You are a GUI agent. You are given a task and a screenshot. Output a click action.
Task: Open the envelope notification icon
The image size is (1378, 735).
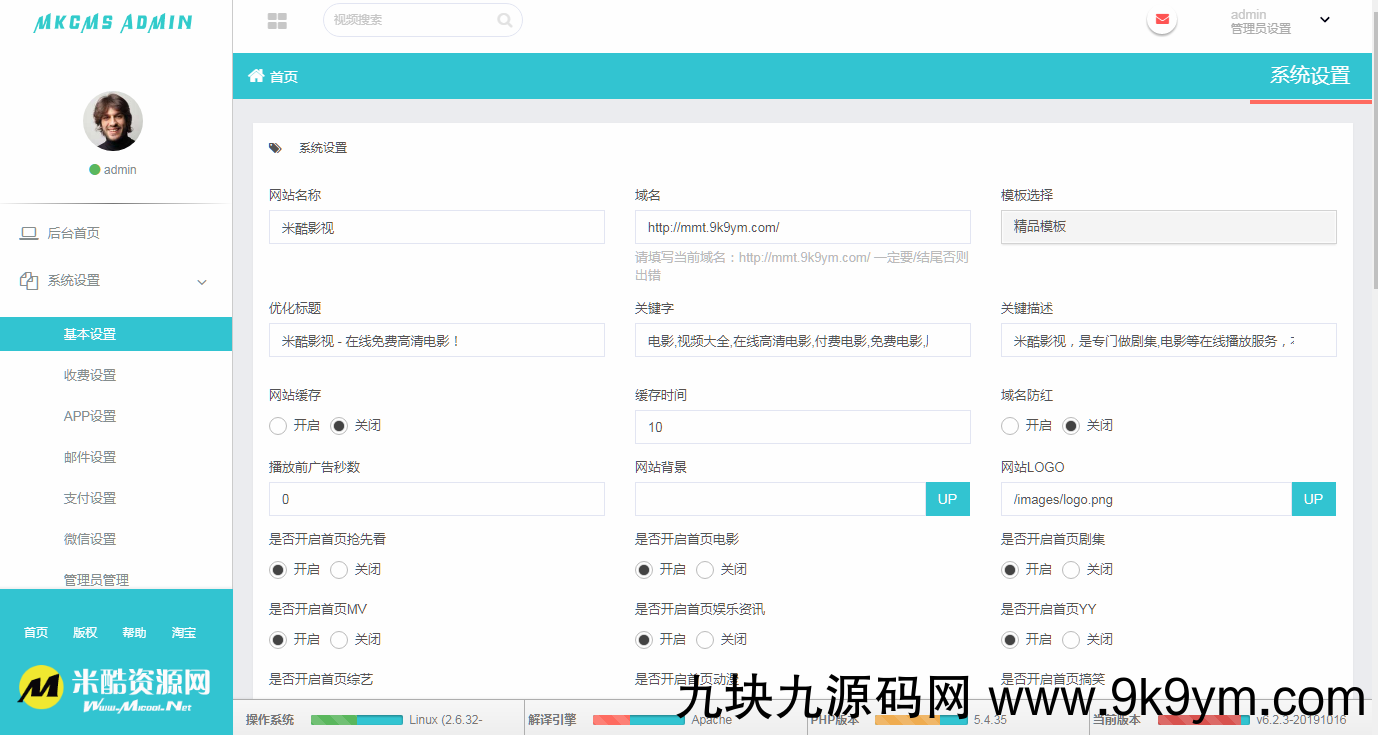click(1160, 18)
